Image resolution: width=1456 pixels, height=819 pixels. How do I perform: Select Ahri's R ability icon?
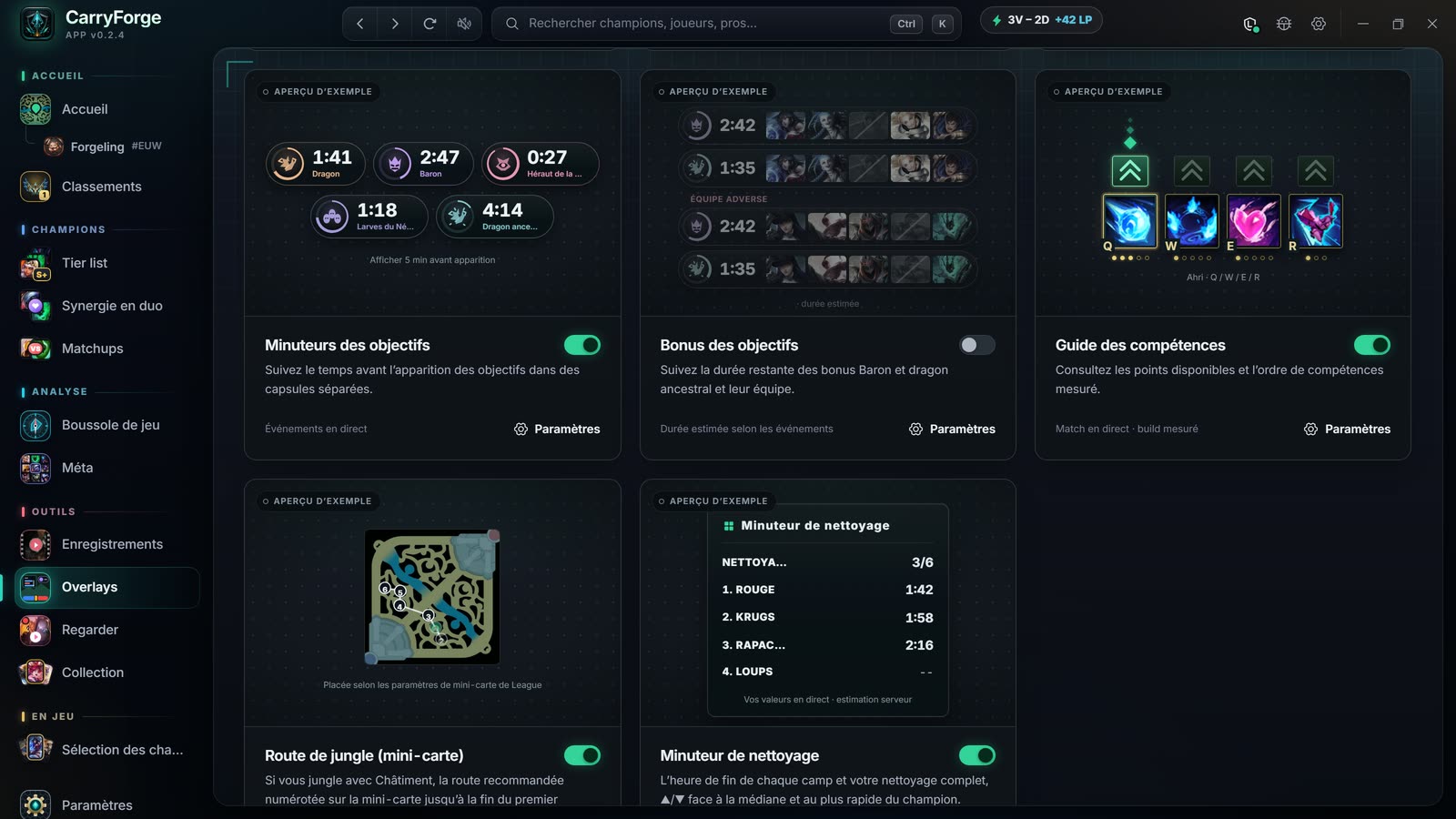click(1316, 221)
